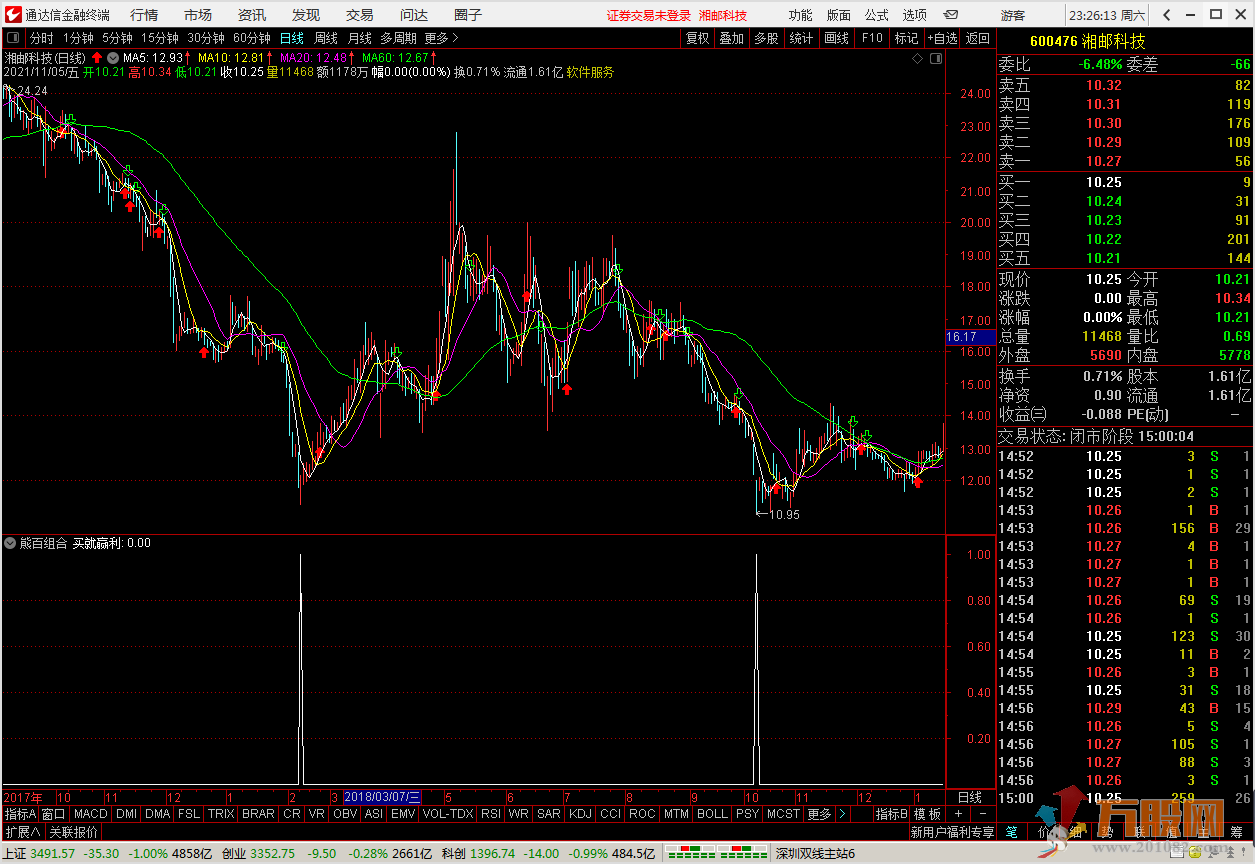Collapse the 扩展 panel at bottom
This screenshot has height=864, width=1255.
(x=22, y=831)
